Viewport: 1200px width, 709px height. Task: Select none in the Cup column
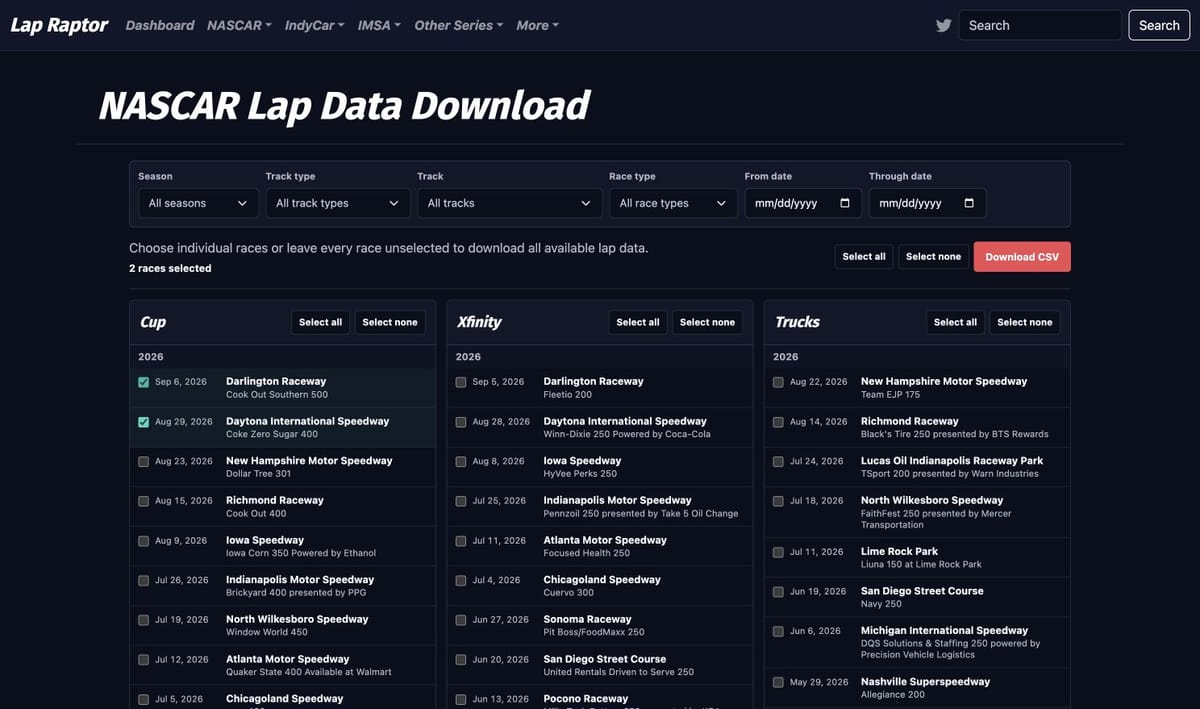[x=390, y=322]
